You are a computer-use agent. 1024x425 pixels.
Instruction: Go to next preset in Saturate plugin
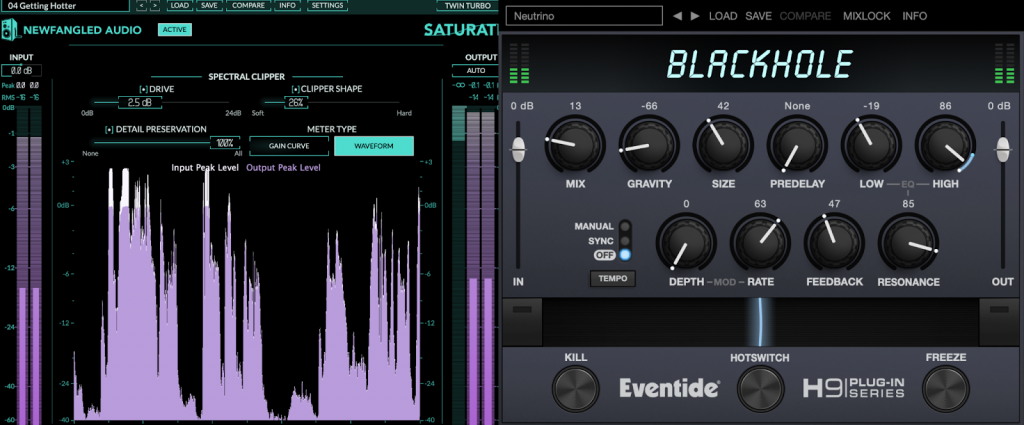(x=155, y=6)
